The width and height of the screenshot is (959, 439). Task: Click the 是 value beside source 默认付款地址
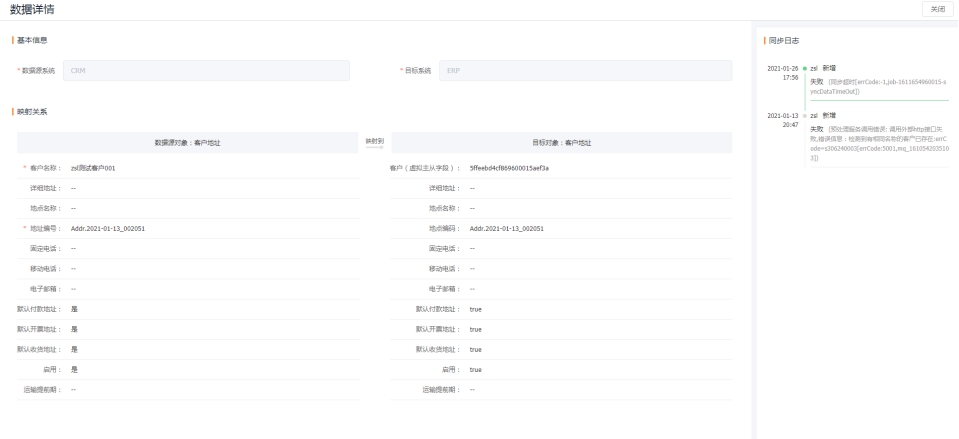pyautogui.click(x=74, y=309)
